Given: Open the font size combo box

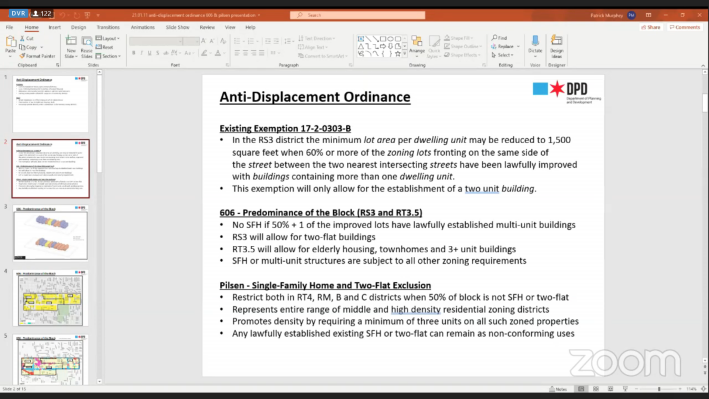Looking at the screenshot, I should point(191,41).
